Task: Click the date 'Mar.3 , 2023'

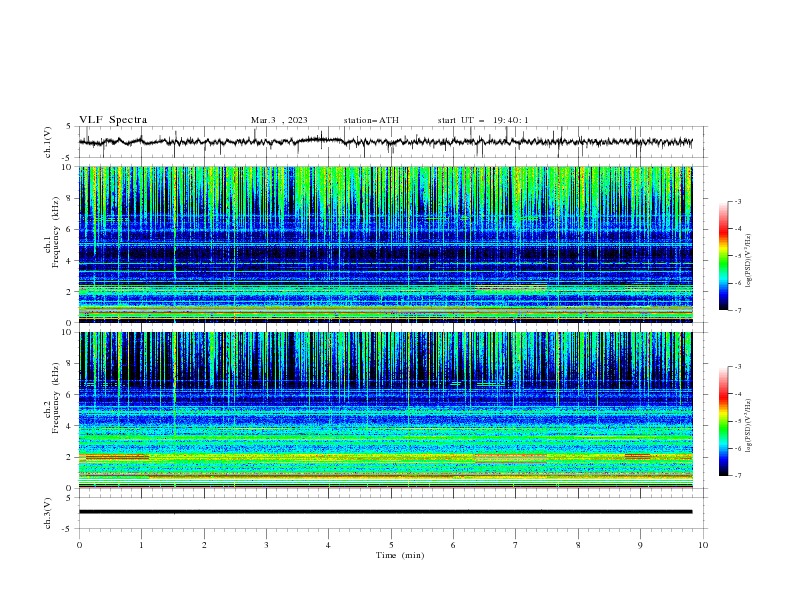Action: pos(279,120)
